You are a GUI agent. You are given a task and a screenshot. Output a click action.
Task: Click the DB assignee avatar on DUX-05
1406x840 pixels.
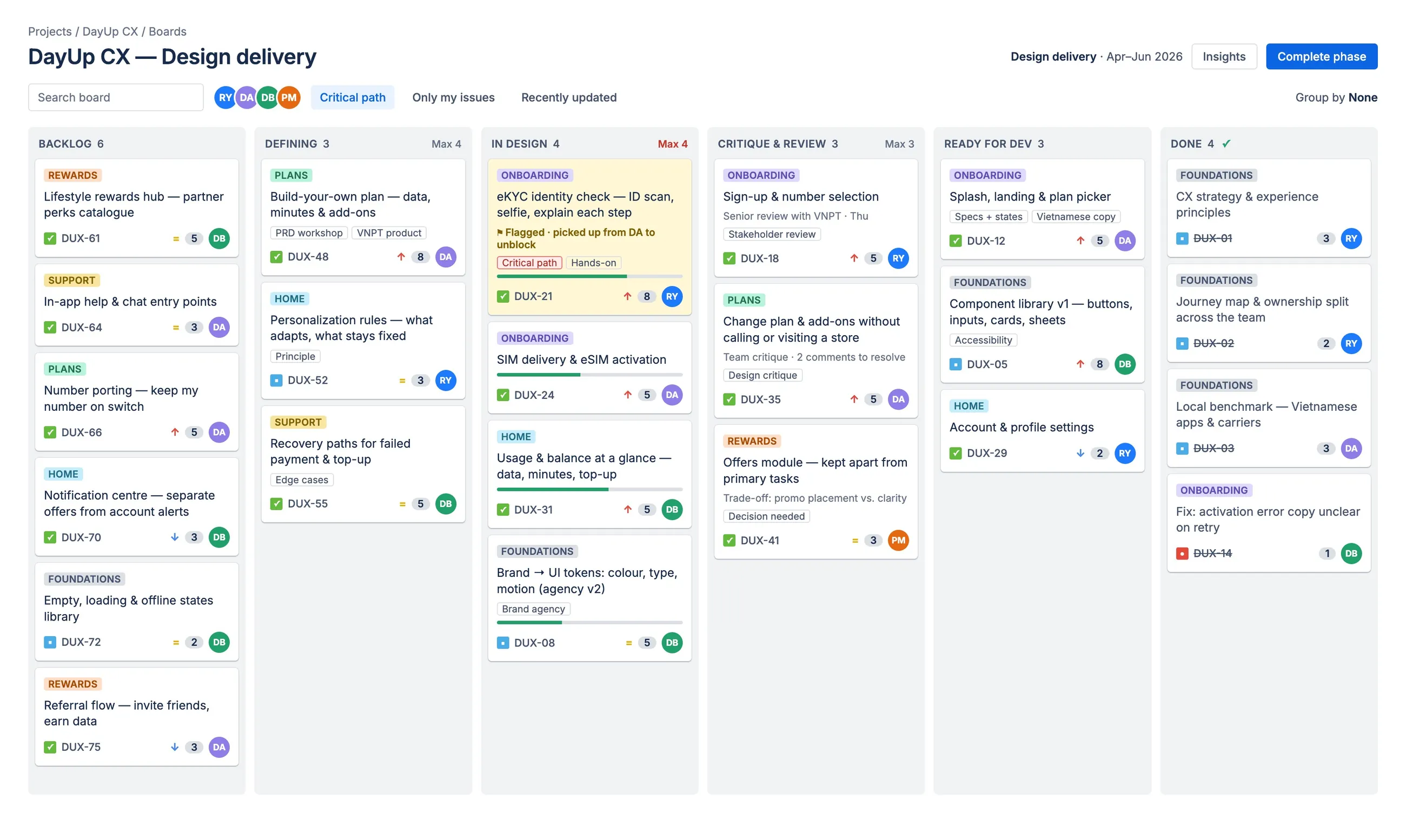tap(1125, 364)
